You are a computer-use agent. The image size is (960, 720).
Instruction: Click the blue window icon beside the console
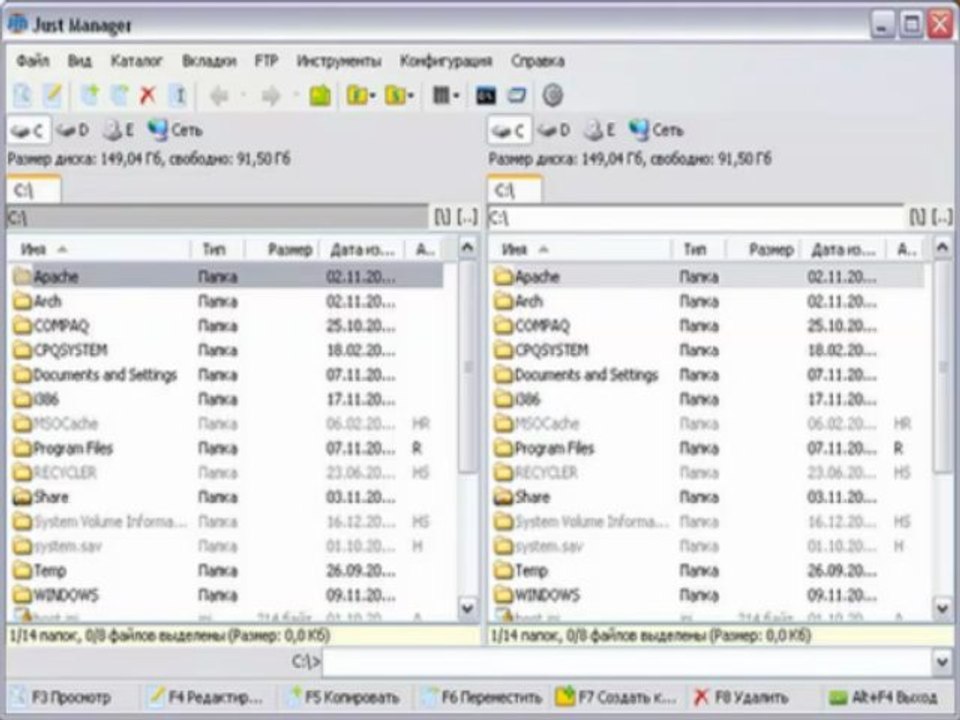pyautogui.click(x=517, y=96)
